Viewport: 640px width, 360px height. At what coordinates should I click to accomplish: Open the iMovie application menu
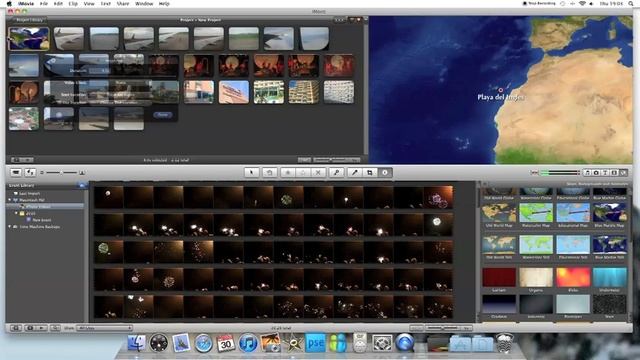coord(26,4)
